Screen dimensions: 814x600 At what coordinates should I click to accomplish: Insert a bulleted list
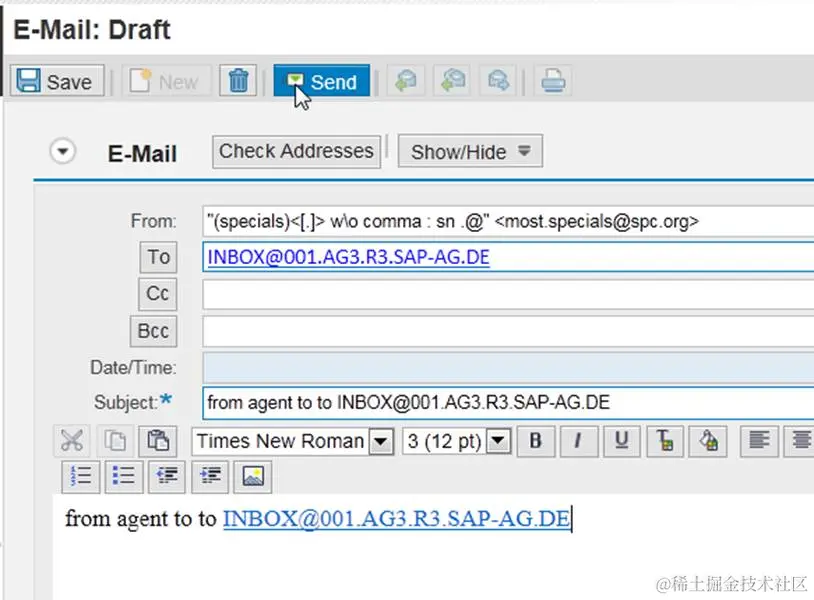(124, 476)
